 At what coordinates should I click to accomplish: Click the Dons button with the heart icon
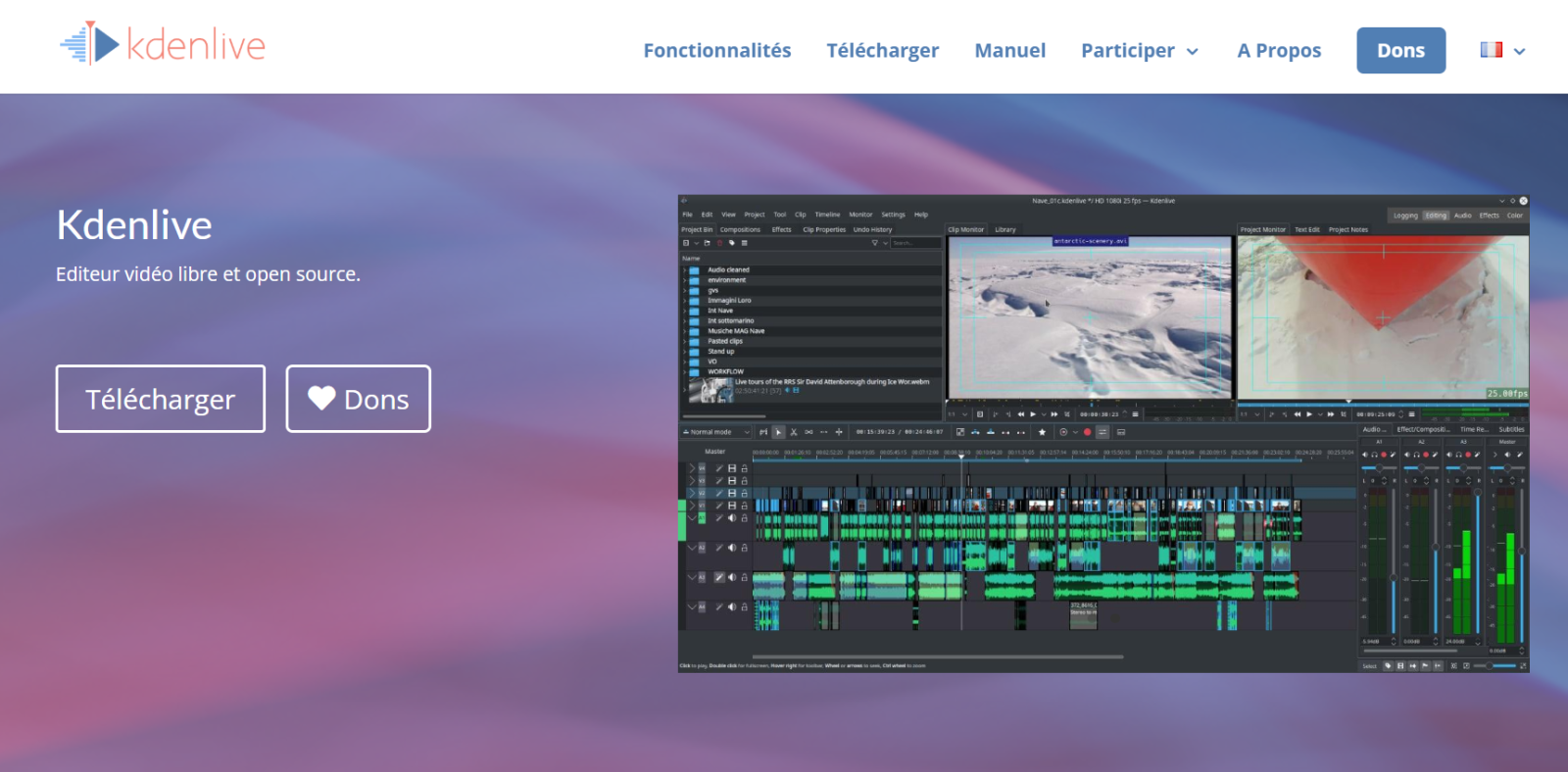[x=359, y=399]
